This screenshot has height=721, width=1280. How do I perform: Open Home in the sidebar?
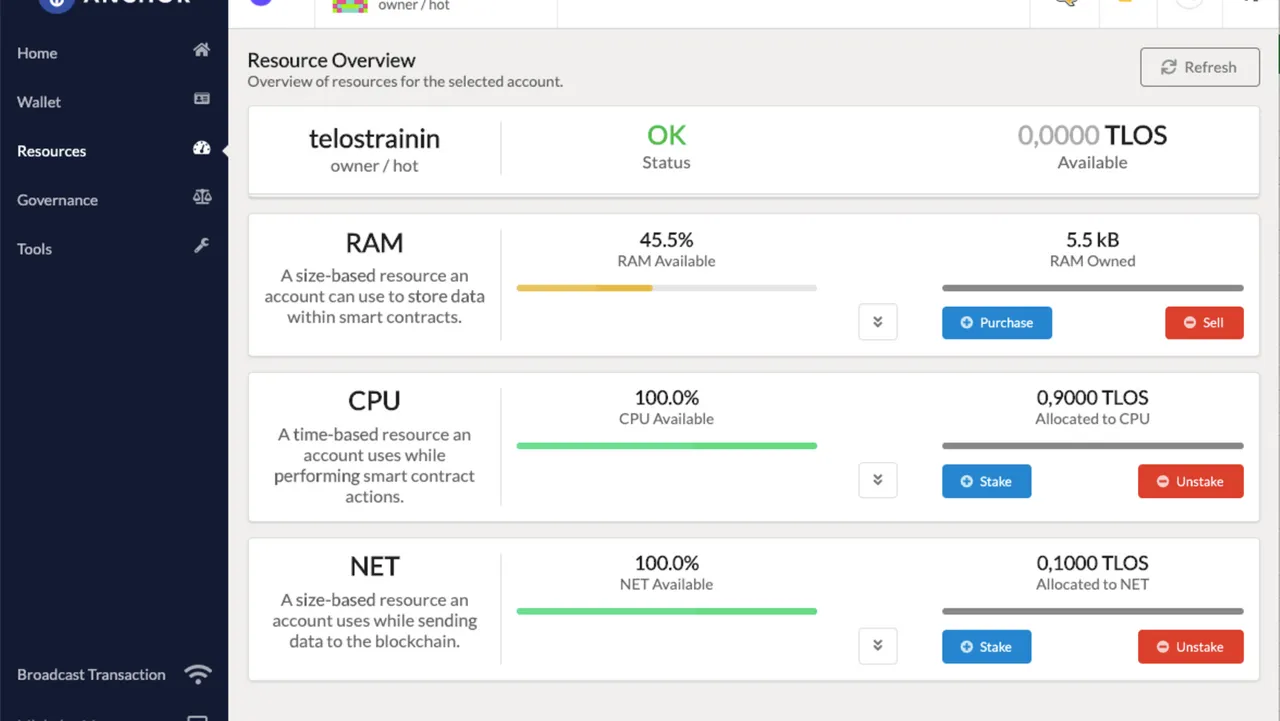114,53
